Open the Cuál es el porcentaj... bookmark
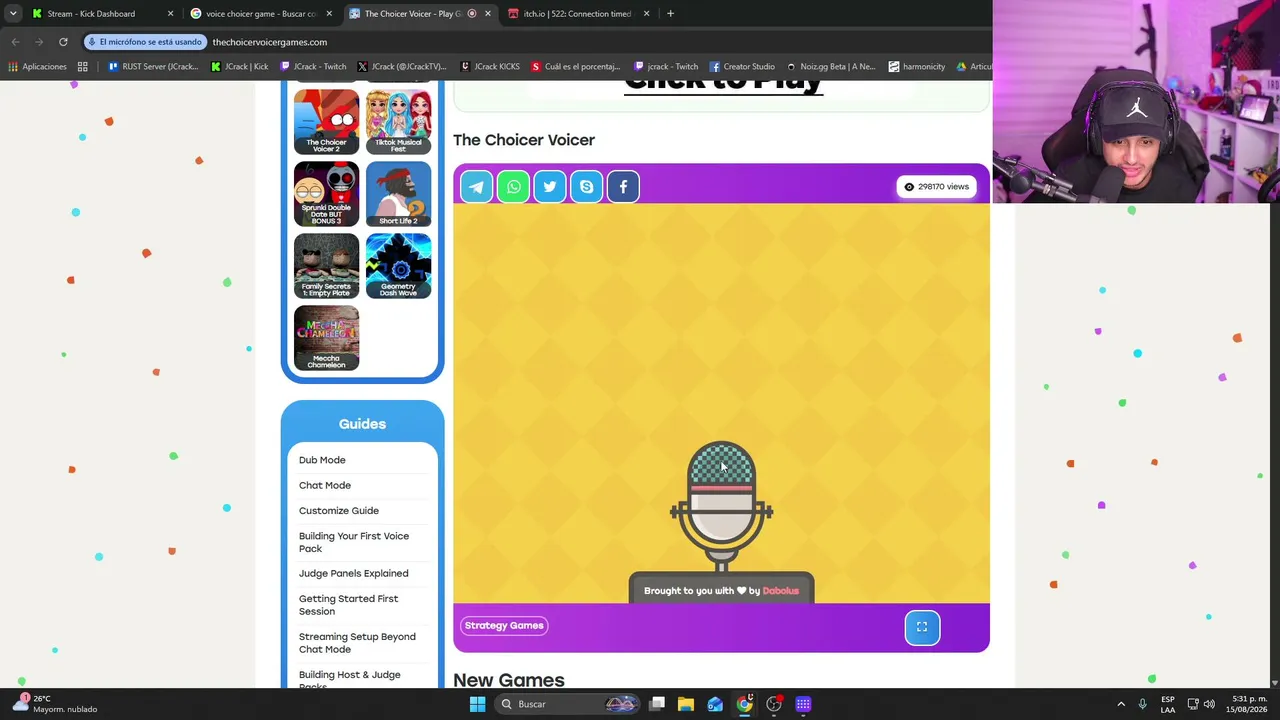Viewport: 1280px width, 720px height. (x=576, y=67)
